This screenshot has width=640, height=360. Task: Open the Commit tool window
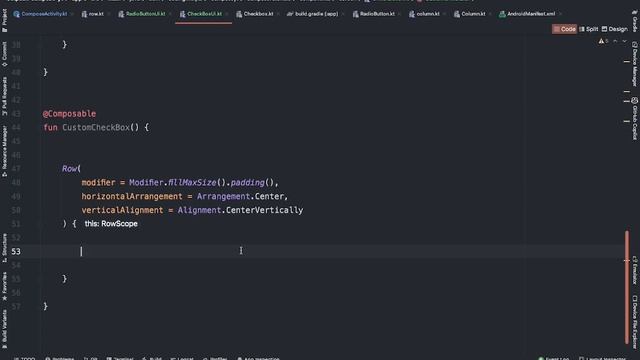[x=4, y=54]
